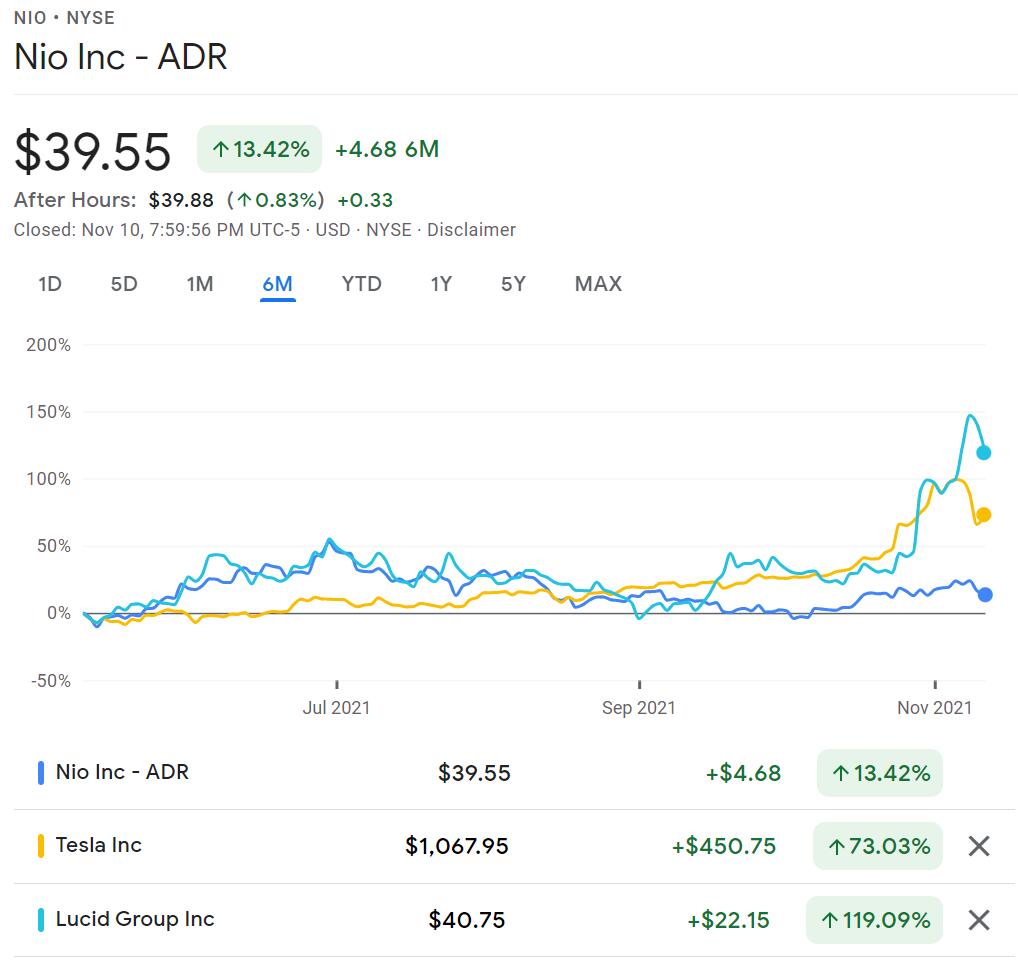Select the 1D time range tab
This screenshot has height=966, width=1018.
click(50, 284)
